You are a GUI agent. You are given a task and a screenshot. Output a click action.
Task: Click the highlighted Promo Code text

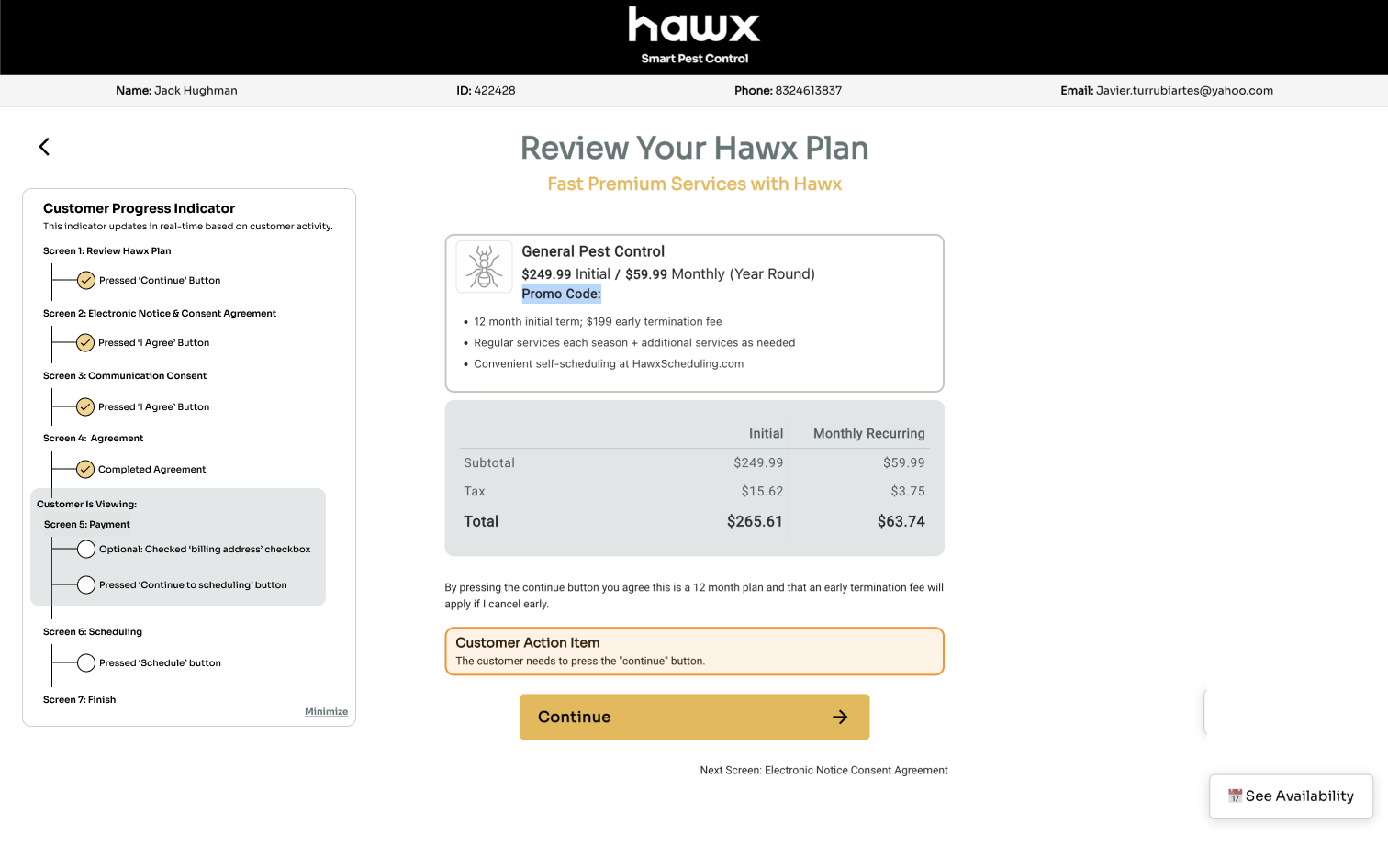coord(562,294)
